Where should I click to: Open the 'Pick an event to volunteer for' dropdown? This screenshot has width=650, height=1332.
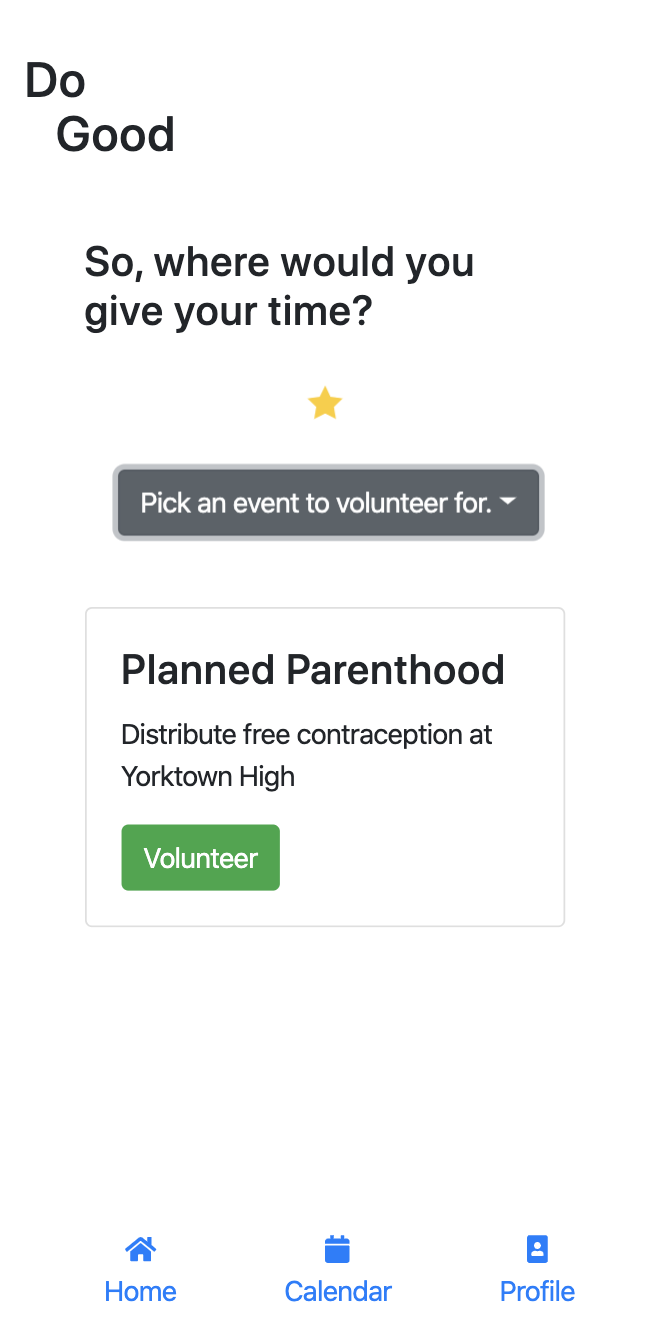[328, 503]
